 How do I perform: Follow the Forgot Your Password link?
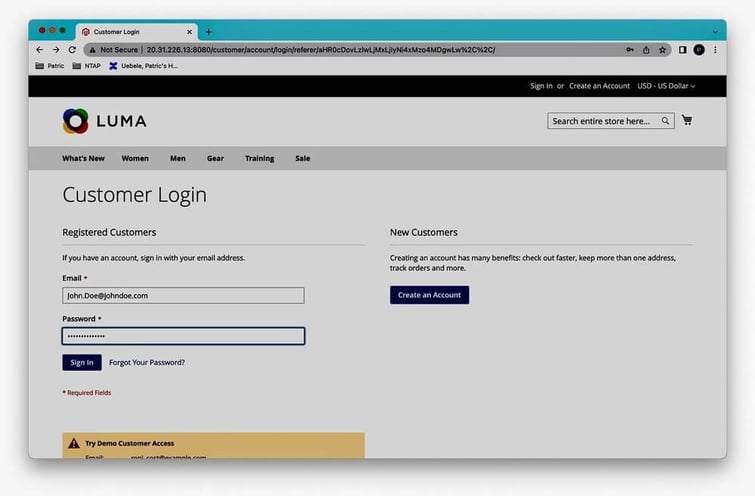[147, 362]
